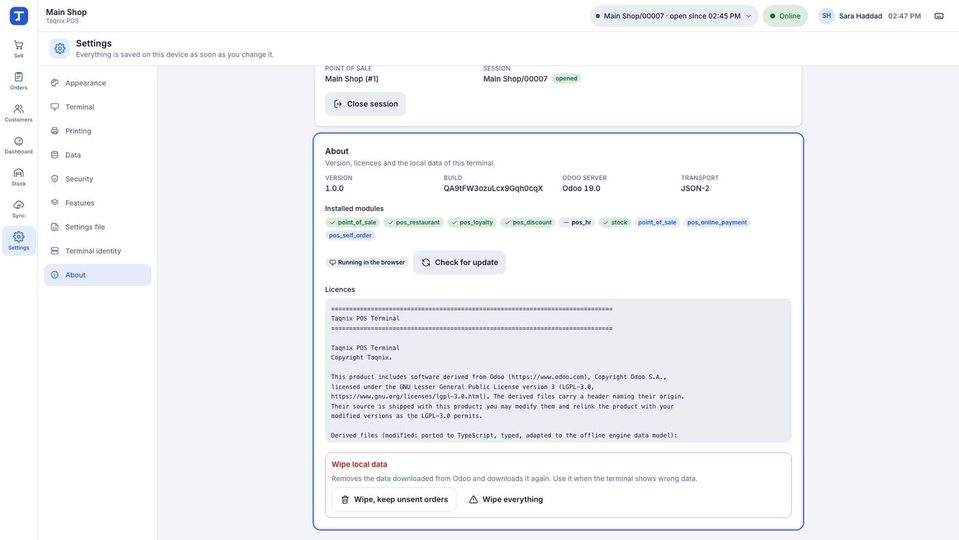
Task: Click the pos_online_payment module tag
Action: tap(717, 223)
